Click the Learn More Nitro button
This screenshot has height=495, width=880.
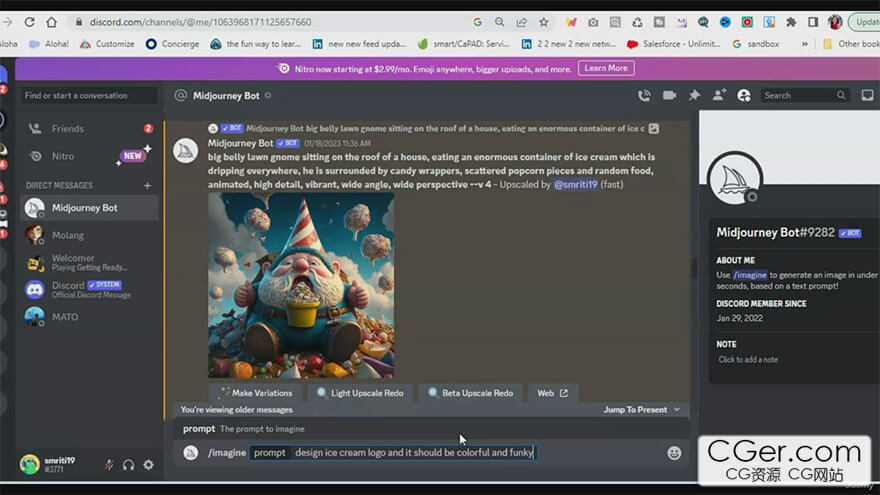click(x=606, y=68)
